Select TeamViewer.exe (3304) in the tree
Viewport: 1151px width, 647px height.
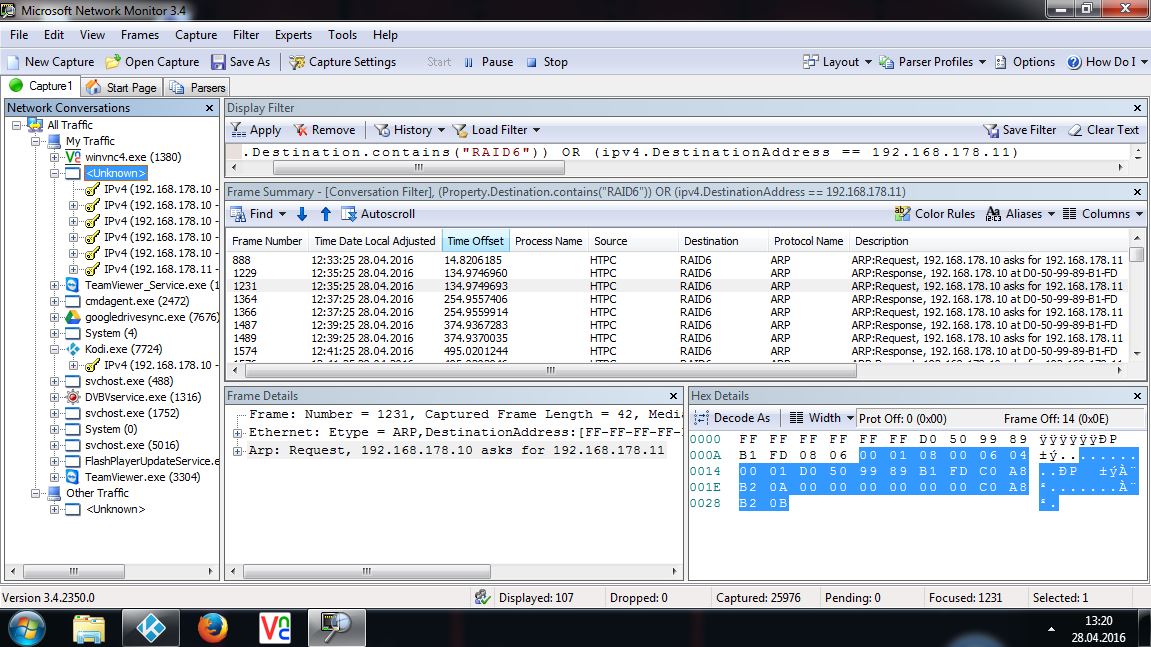click(142, 477)
